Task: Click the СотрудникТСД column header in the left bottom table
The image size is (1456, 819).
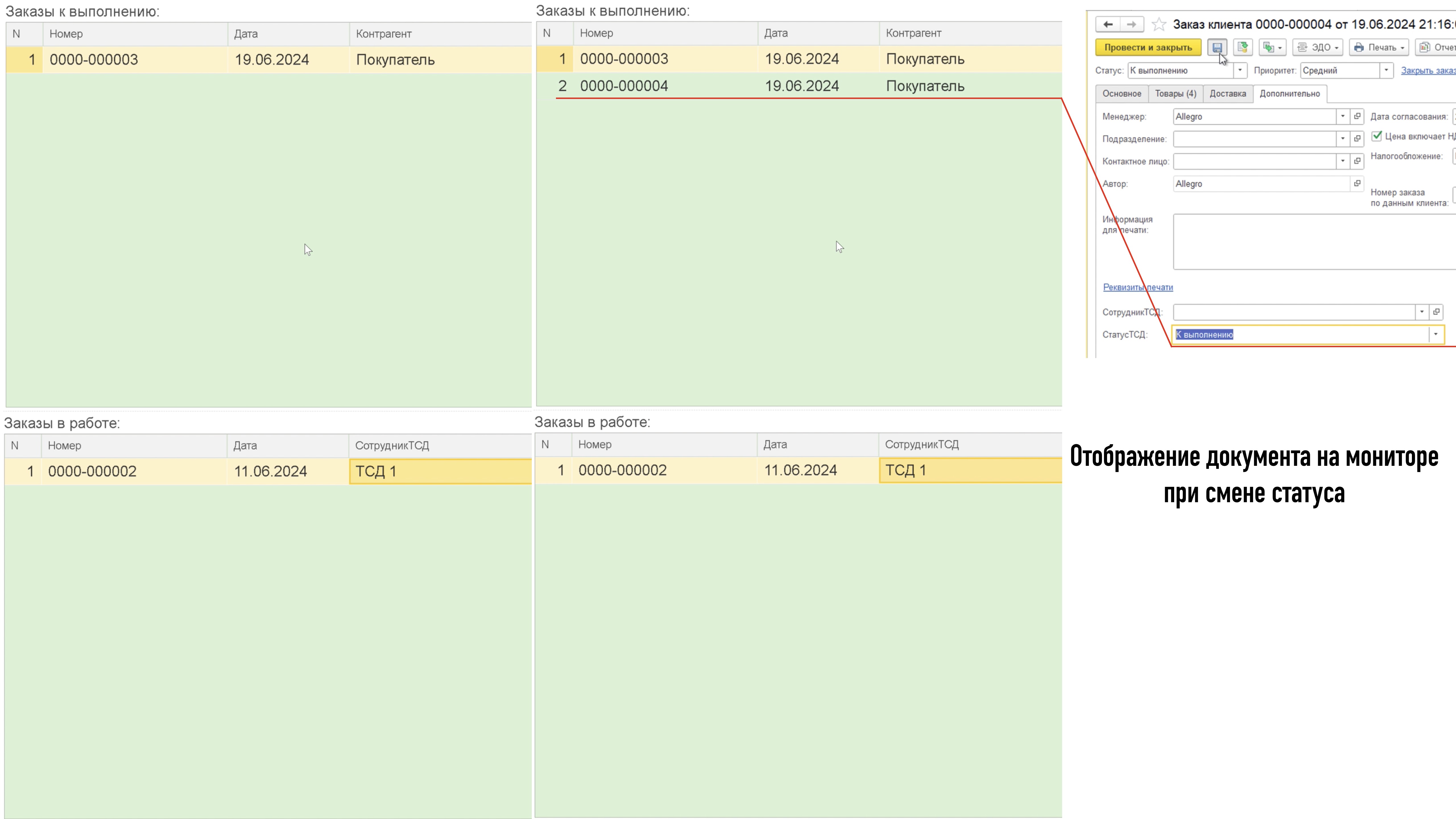Action: click(440, 445)
